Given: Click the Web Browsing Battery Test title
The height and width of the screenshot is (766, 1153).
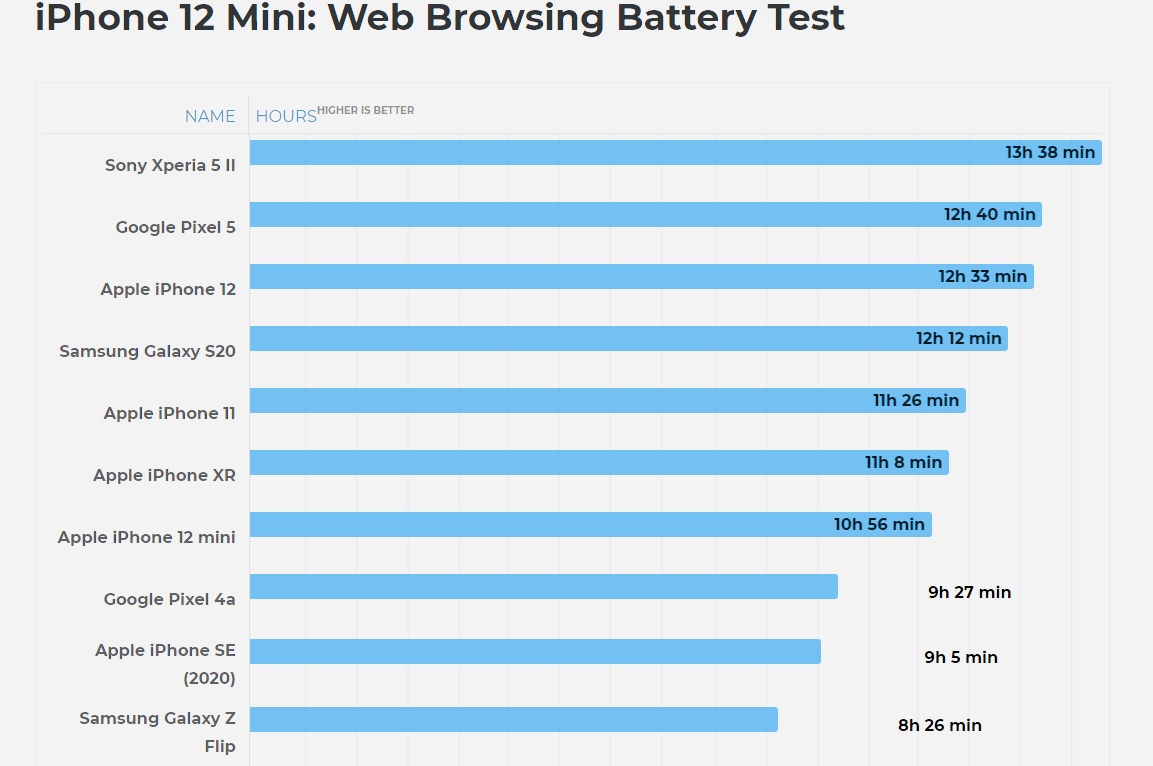Looking at the screenshot, I should coord(440,18).
